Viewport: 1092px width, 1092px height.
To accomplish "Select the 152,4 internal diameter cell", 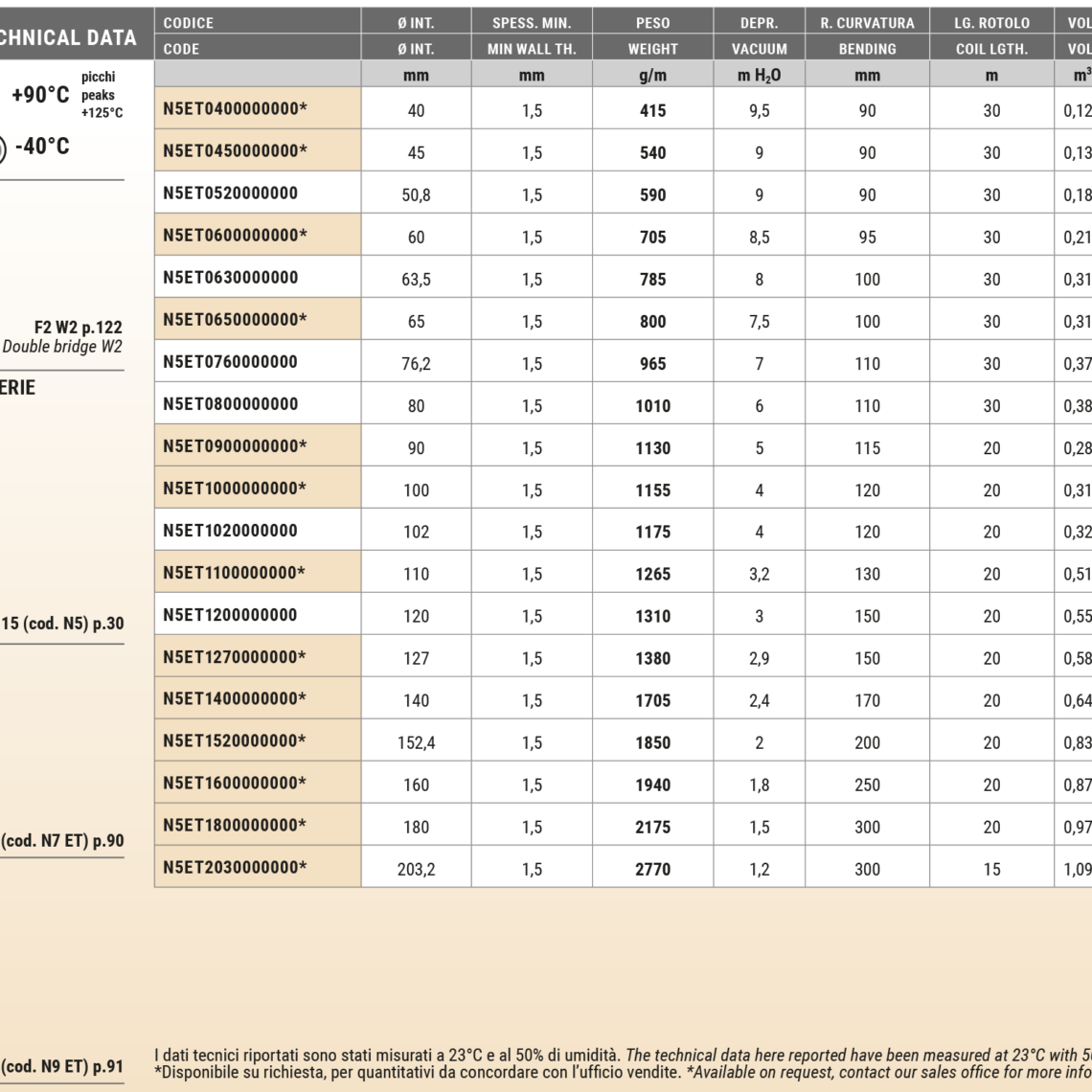I will click(416, 742).
